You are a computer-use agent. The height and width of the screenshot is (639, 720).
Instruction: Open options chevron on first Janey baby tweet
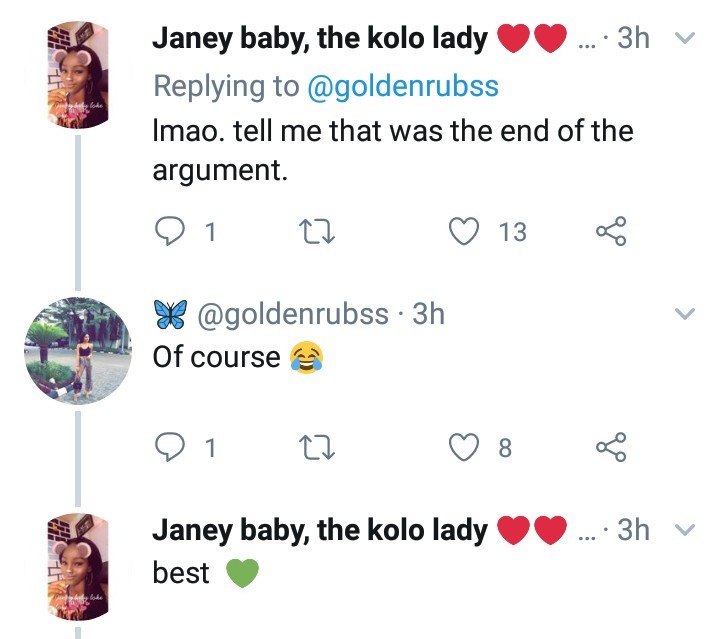click(685, 38)
